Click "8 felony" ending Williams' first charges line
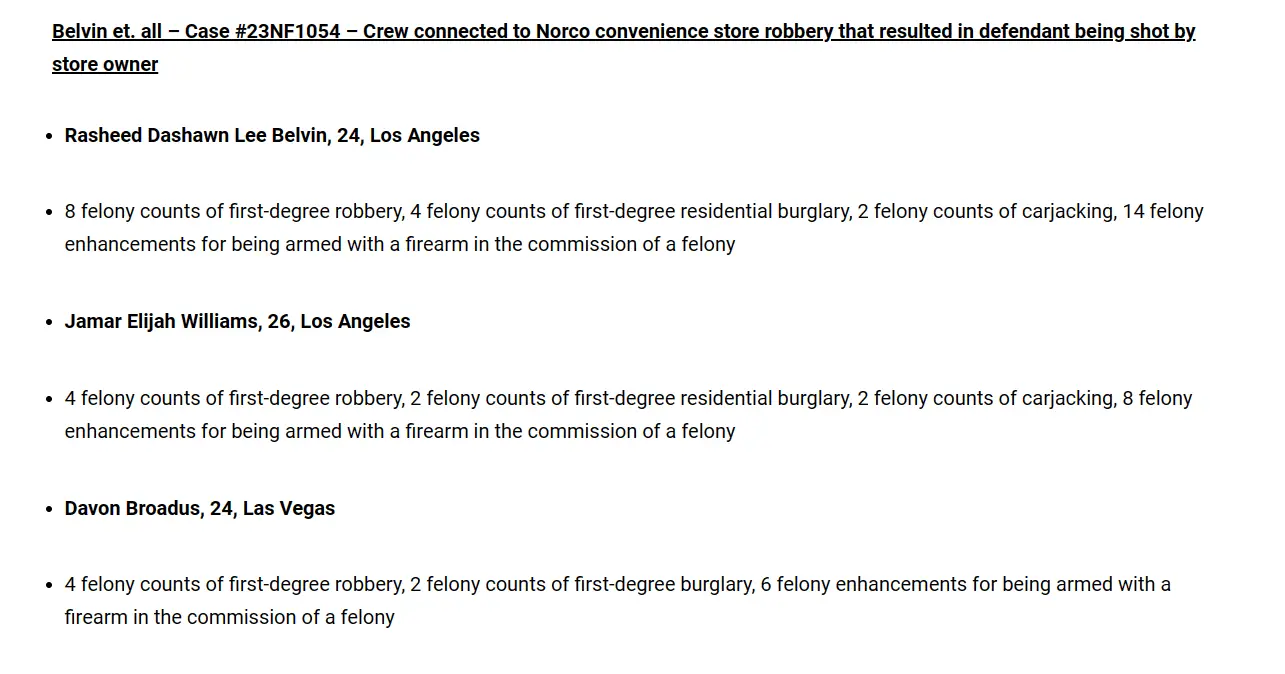Viewport: 1285px width, 674px height. (1157, 398)
